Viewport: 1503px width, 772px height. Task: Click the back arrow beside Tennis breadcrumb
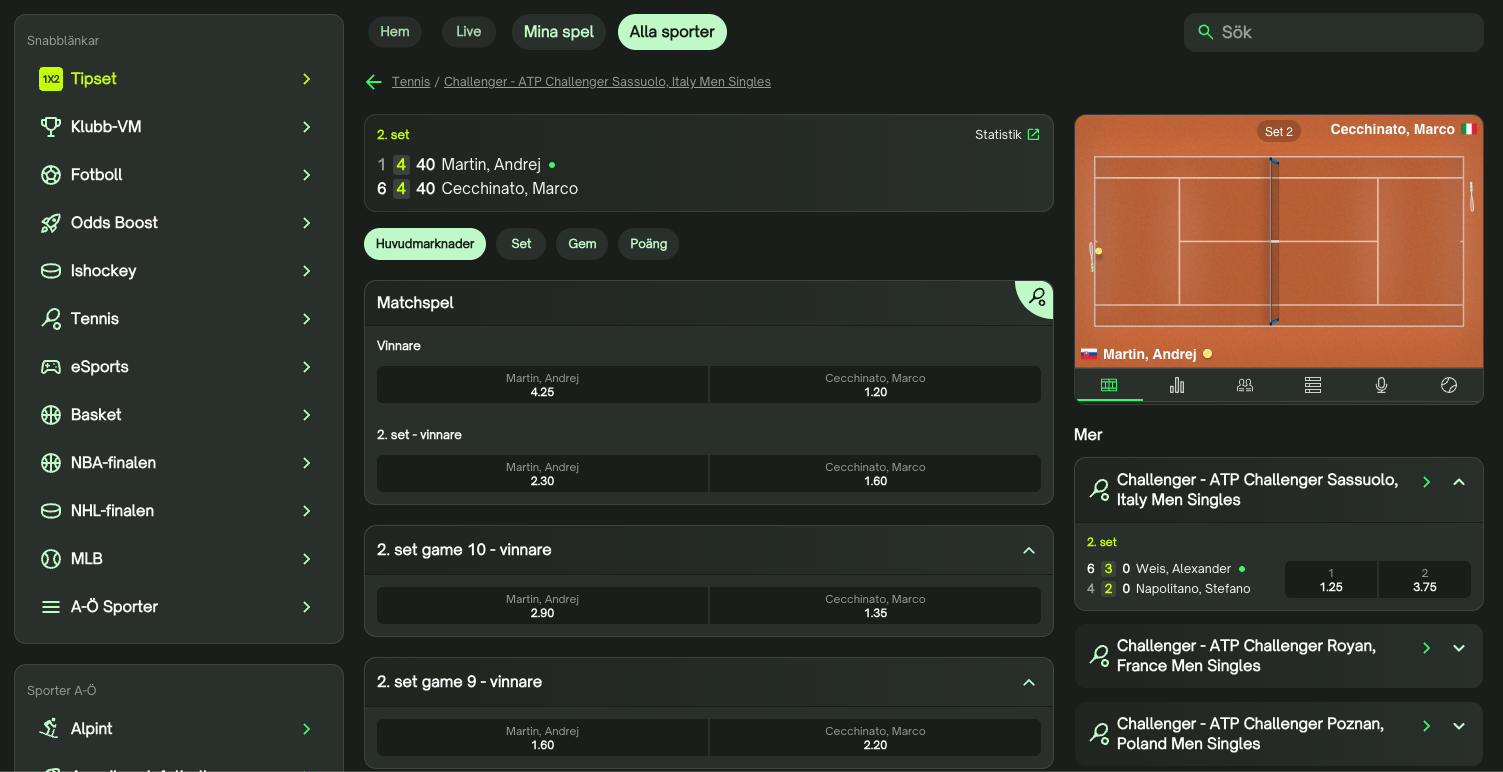(x=374, y=82)
